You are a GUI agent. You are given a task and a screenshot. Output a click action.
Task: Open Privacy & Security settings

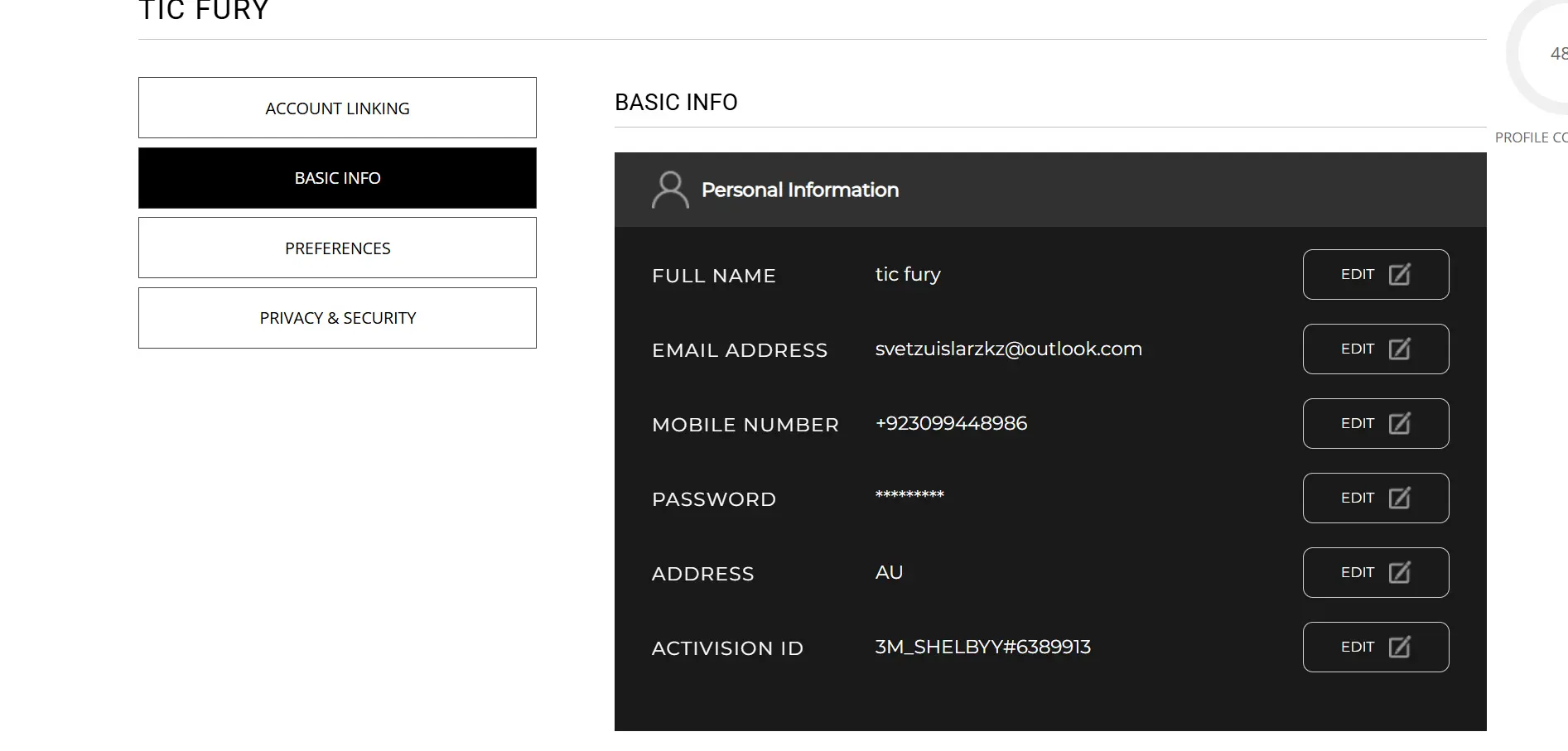click(337, 318)
